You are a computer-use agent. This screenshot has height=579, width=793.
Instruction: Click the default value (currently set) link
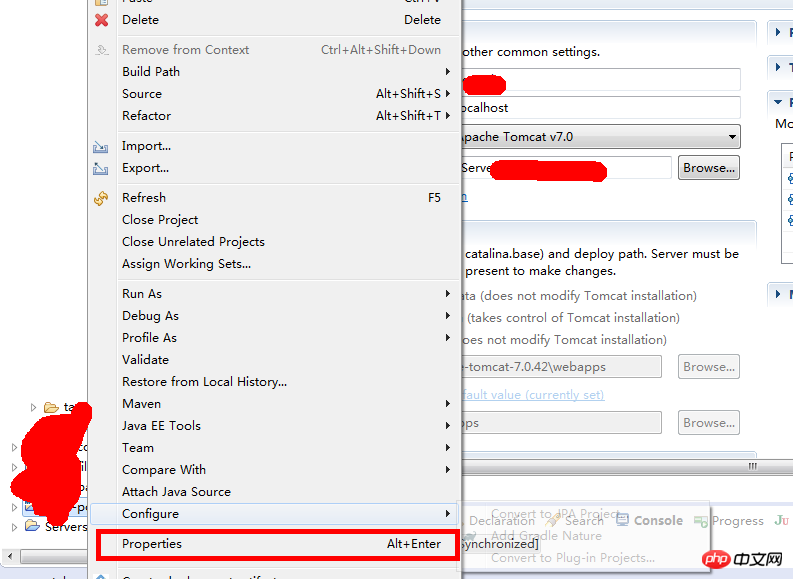pos(533,394)
